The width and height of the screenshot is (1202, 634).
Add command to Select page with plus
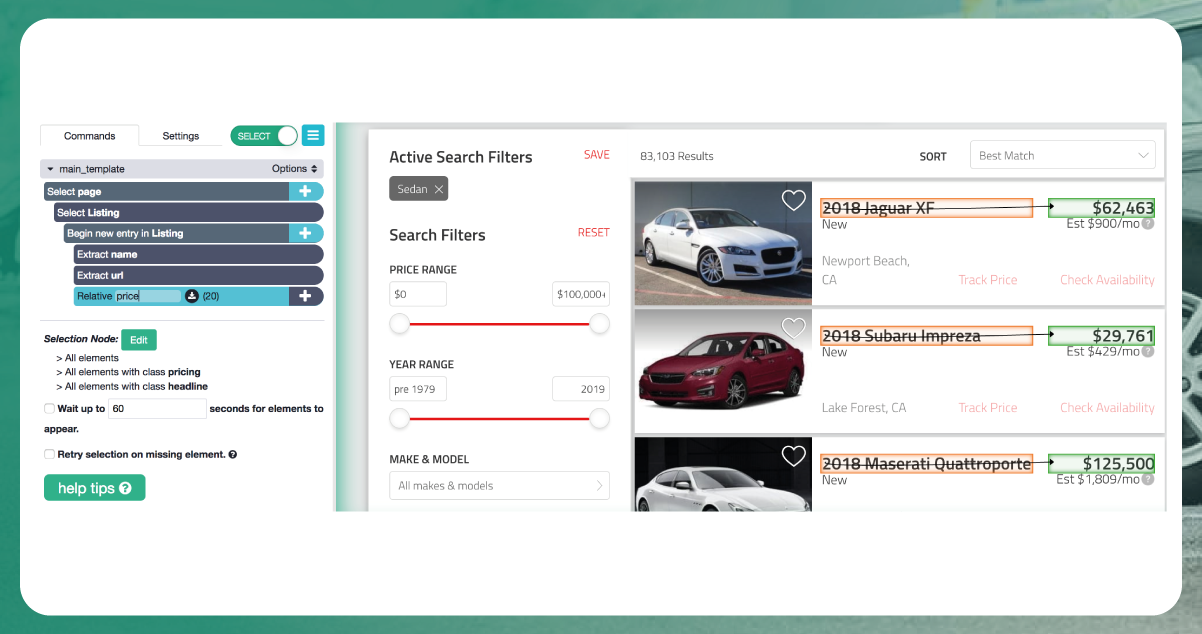(x=306, y=191)
